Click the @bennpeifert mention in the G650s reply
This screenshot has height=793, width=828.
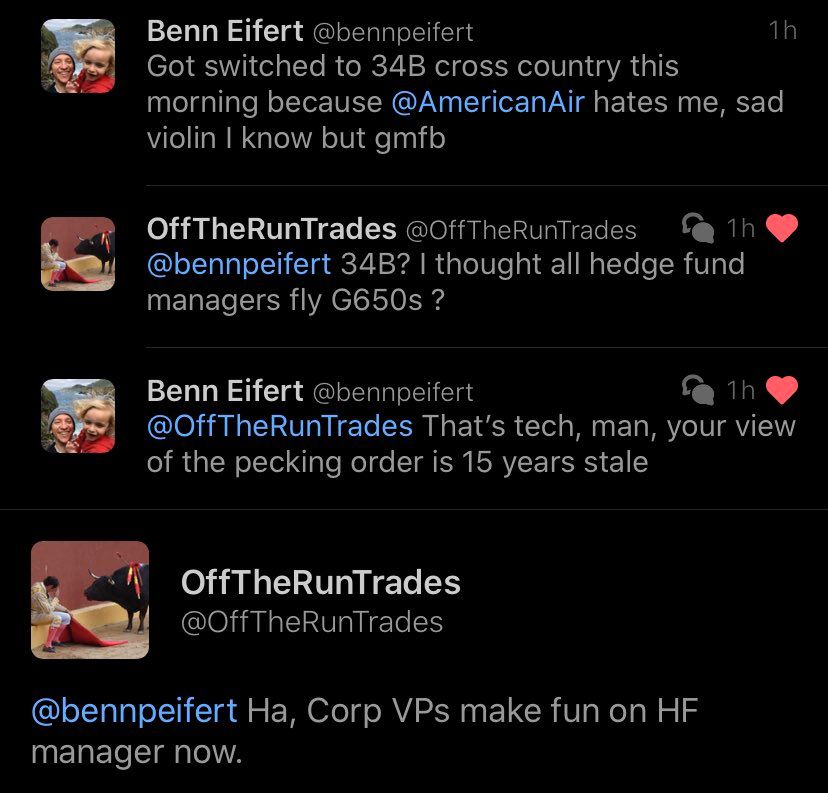pos(238,265)
